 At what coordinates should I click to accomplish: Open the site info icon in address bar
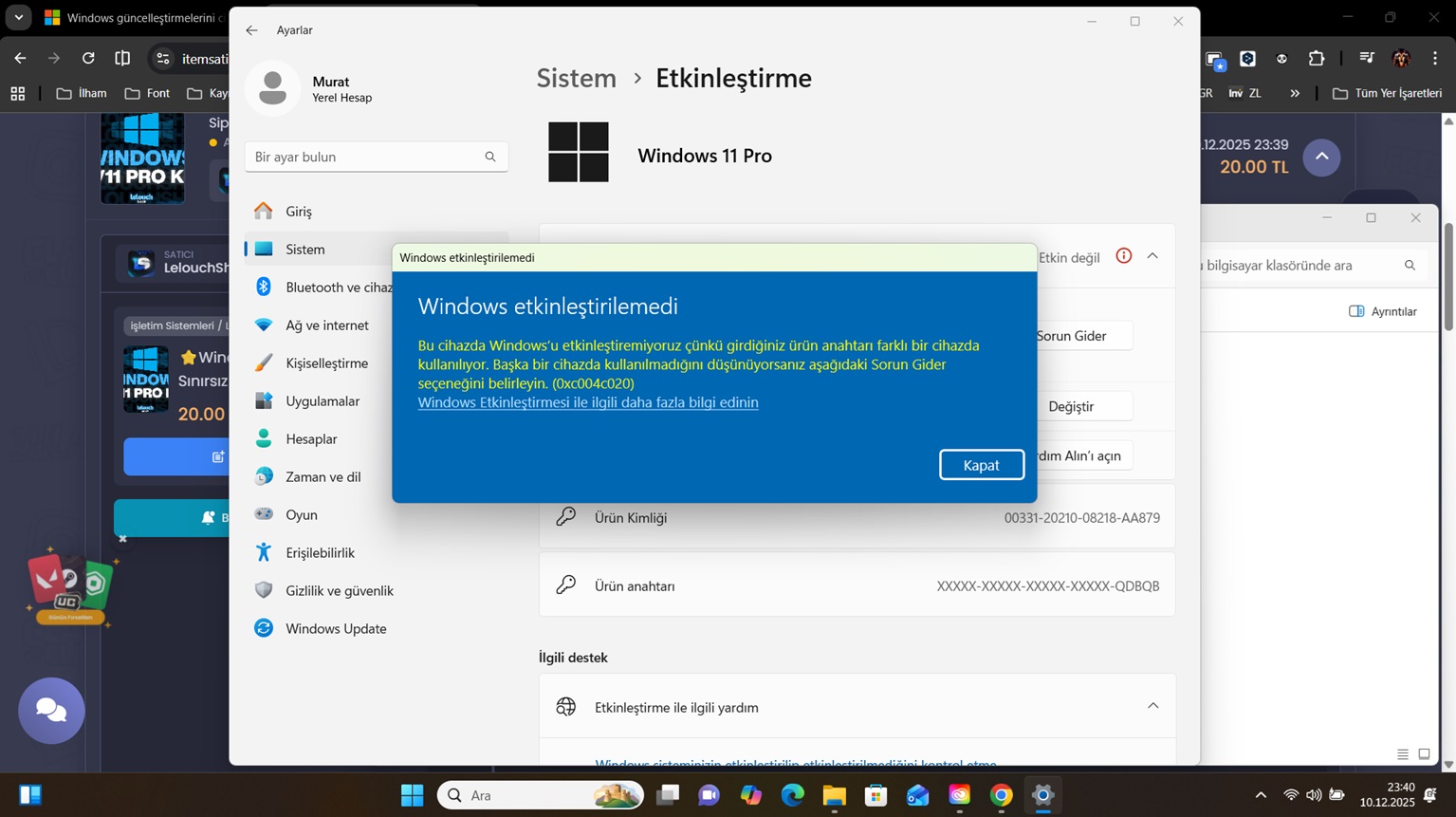click(163, 59)
